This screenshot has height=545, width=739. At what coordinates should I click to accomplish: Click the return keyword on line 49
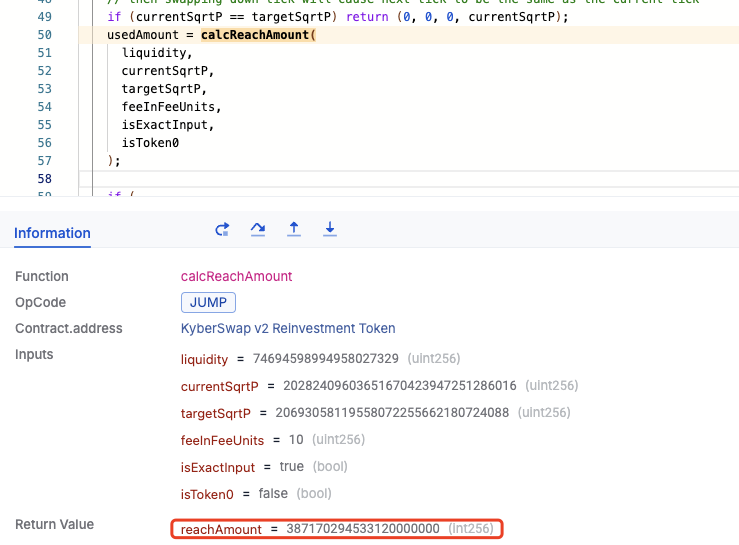[x=367, y=17]
